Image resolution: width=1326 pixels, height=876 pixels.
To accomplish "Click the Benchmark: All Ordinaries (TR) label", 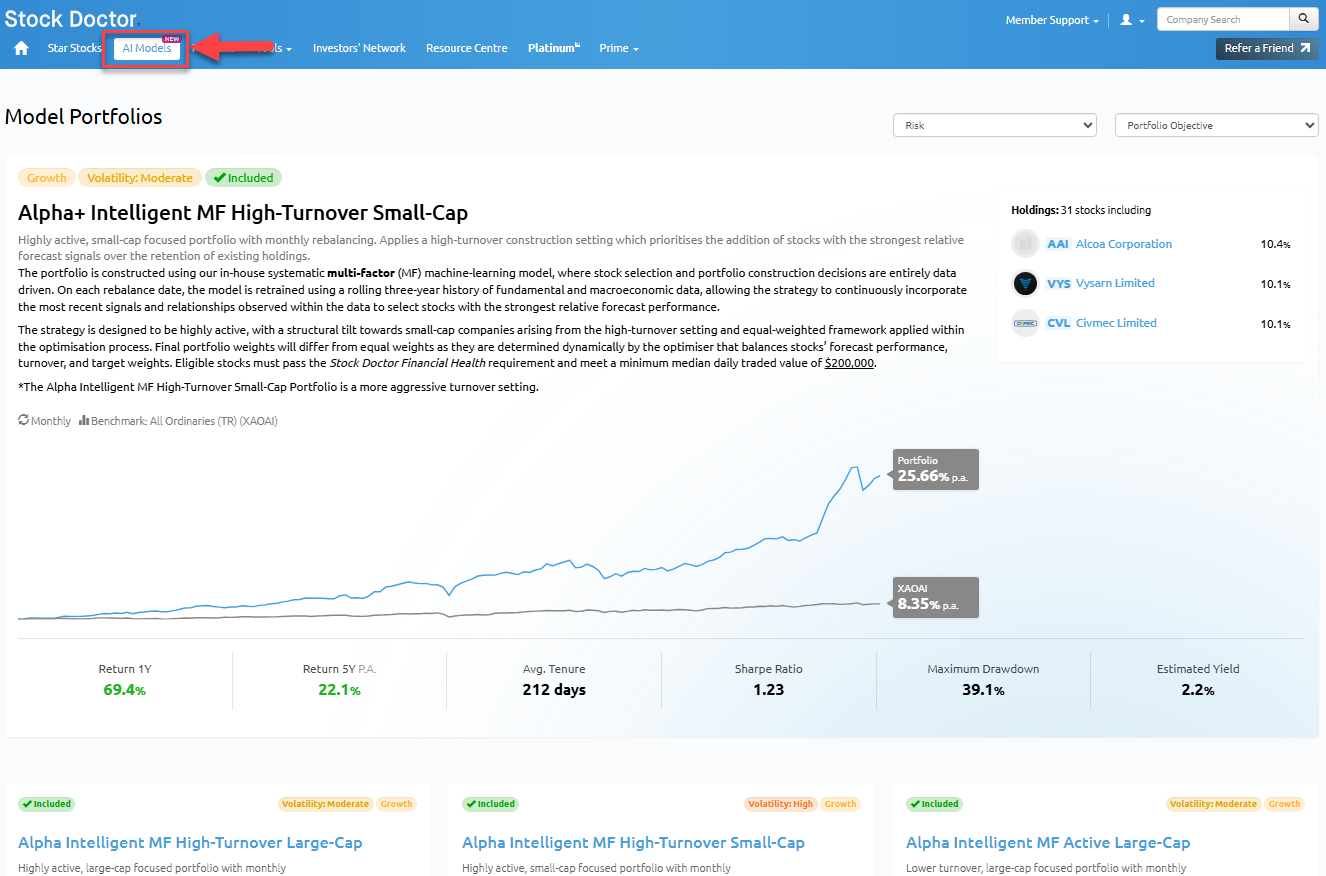I will 184,421.
